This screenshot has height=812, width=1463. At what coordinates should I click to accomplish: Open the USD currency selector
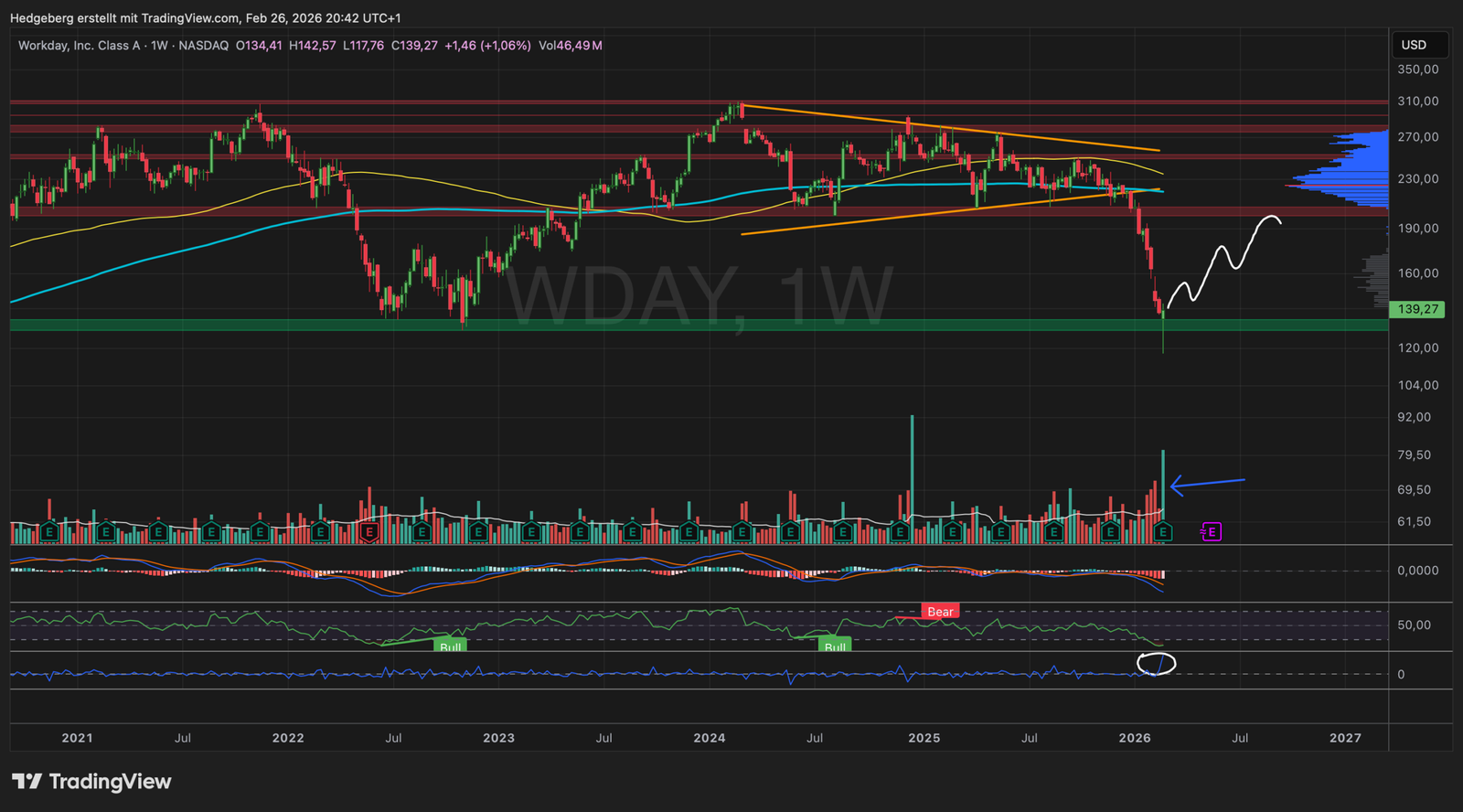click(x=1415, y=45)
